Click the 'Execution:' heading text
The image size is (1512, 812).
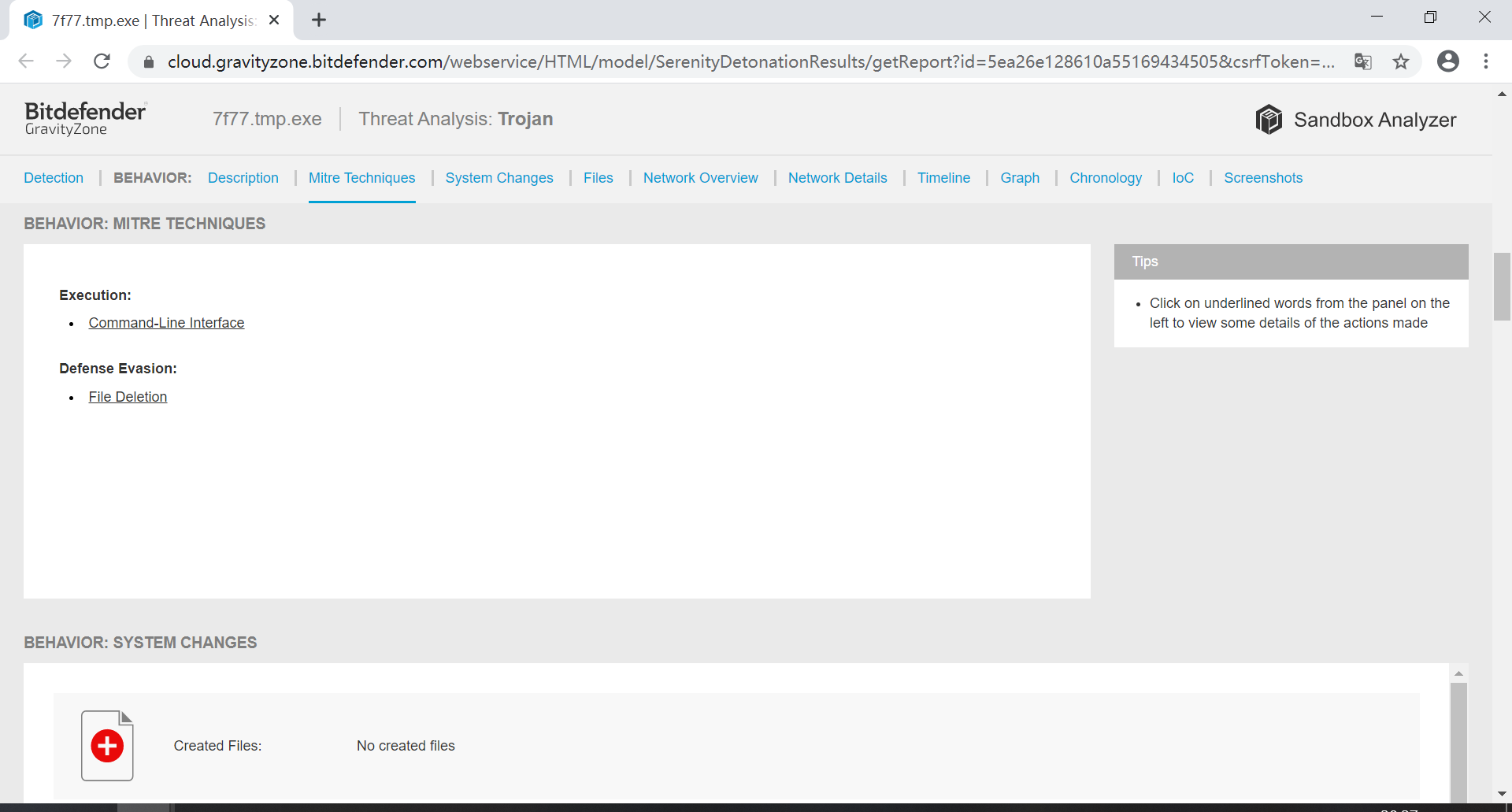tap(95, 295)
